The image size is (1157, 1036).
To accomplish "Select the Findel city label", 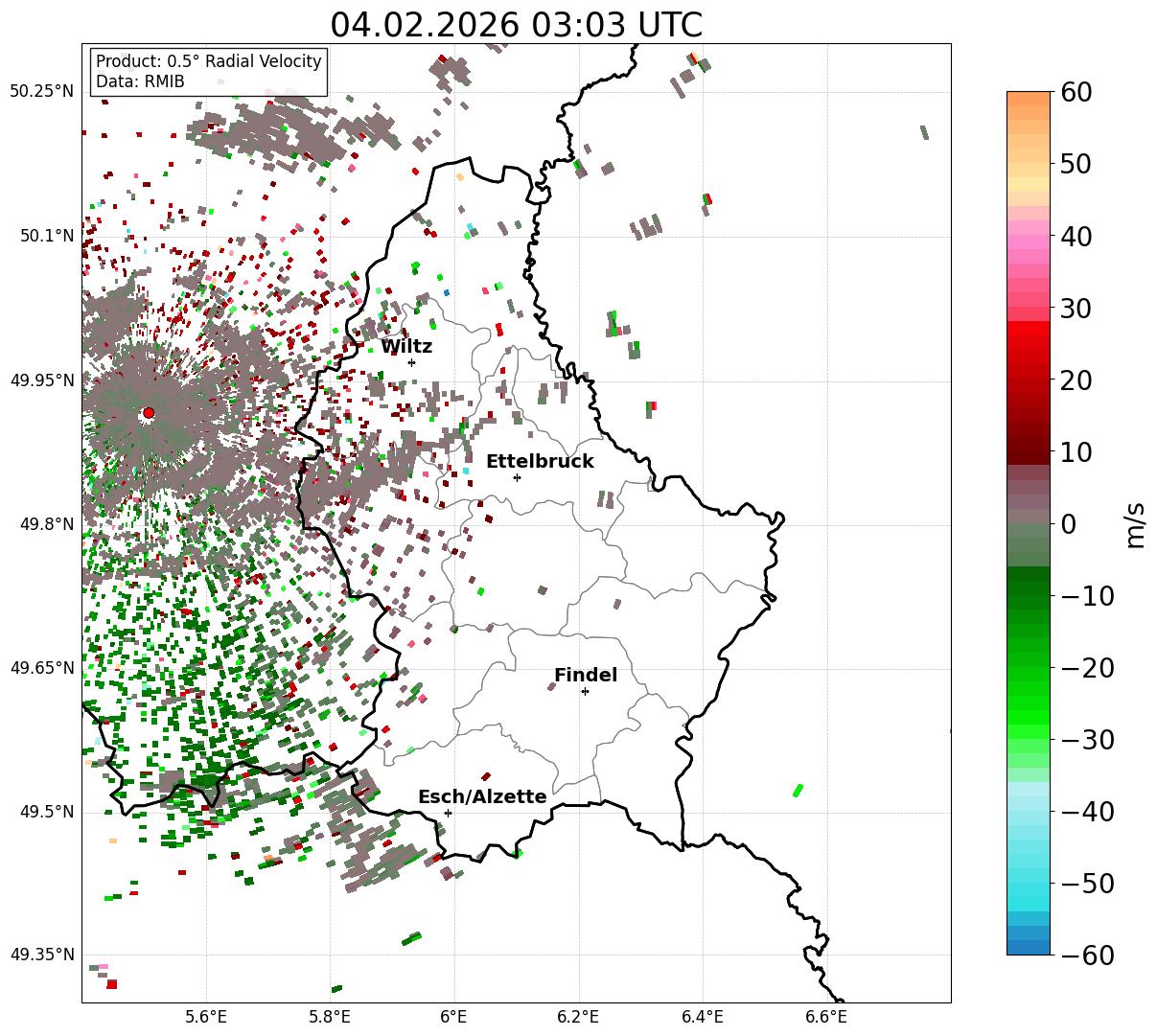I will 586,676.
